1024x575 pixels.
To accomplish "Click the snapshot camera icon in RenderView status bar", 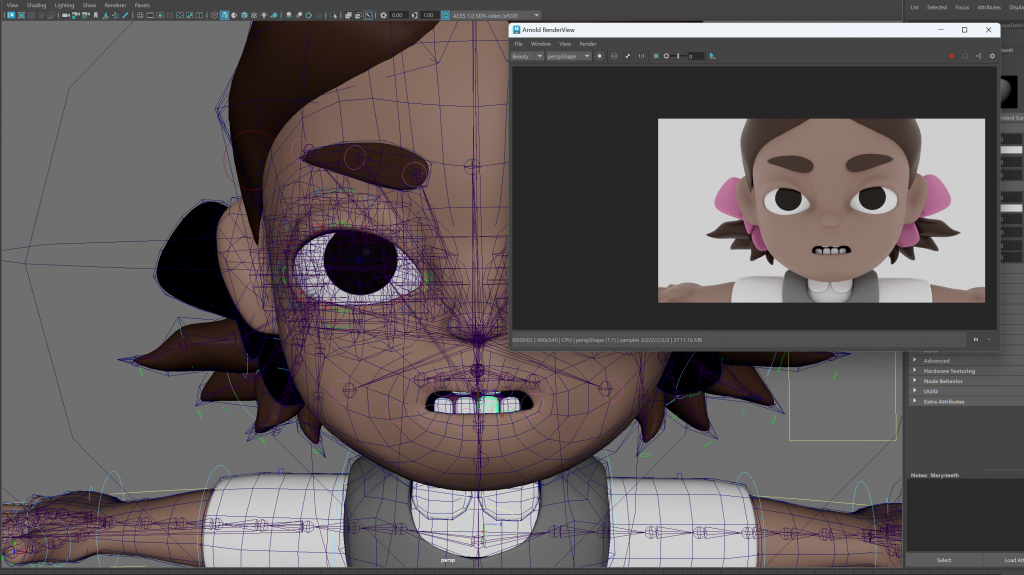I will pos(976,340).
